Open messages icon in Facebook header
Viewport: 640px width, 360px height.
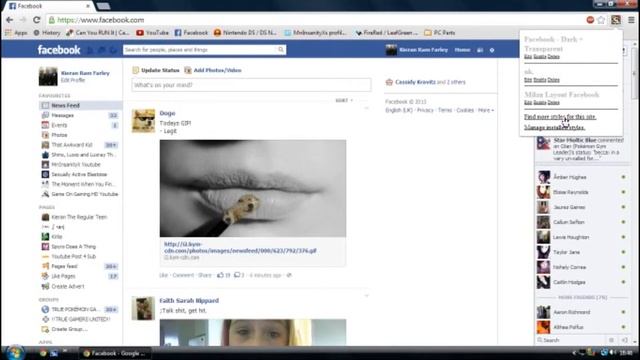coord(102,50)
